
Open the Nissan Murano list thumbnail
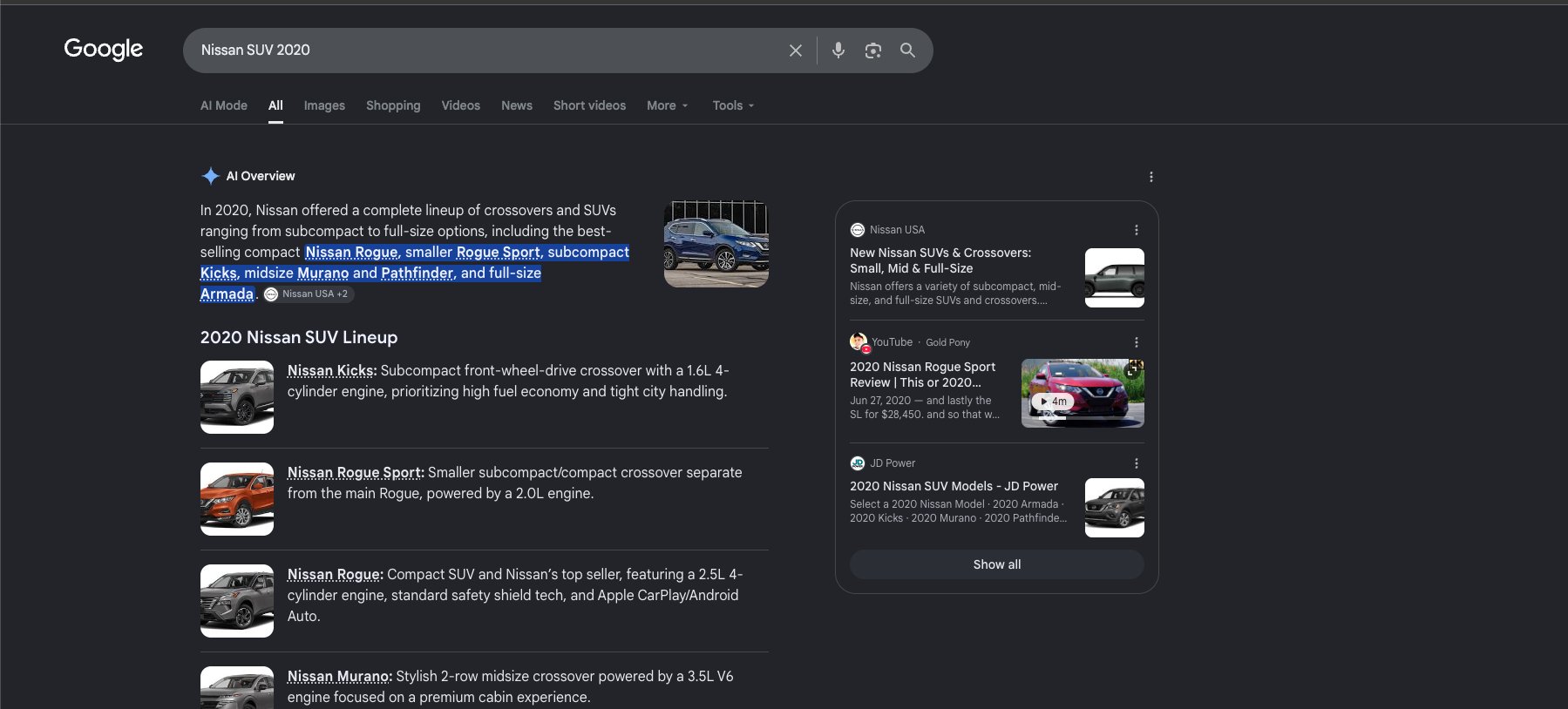pyautogui.click(x=237, y=688)
